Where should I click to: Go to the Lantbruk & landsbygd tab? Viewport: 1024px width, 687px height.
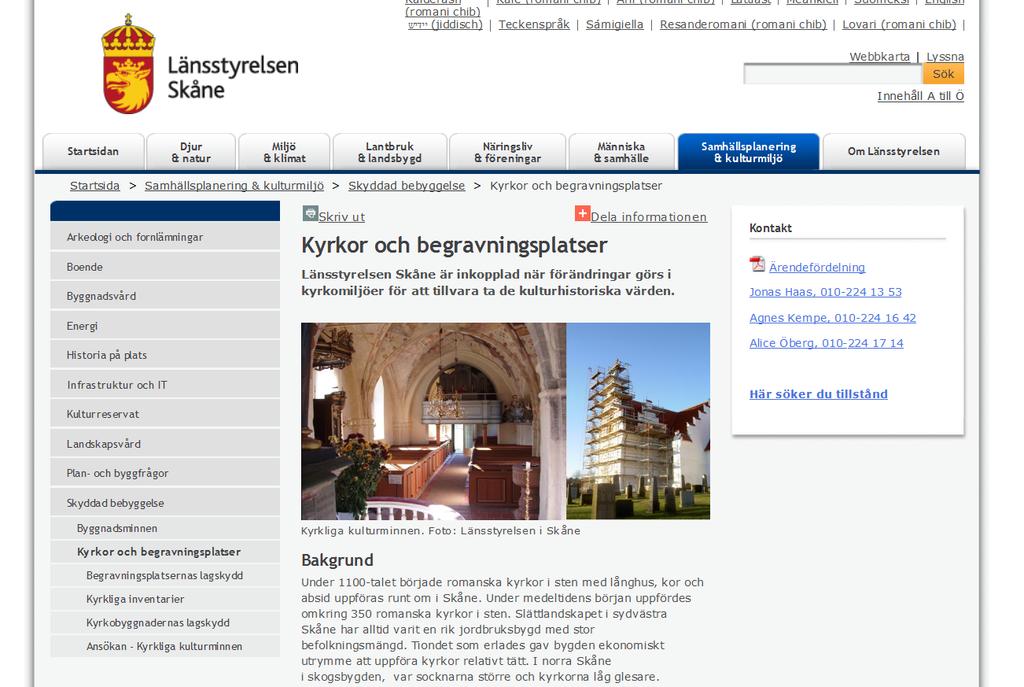(x=390, y=152)
